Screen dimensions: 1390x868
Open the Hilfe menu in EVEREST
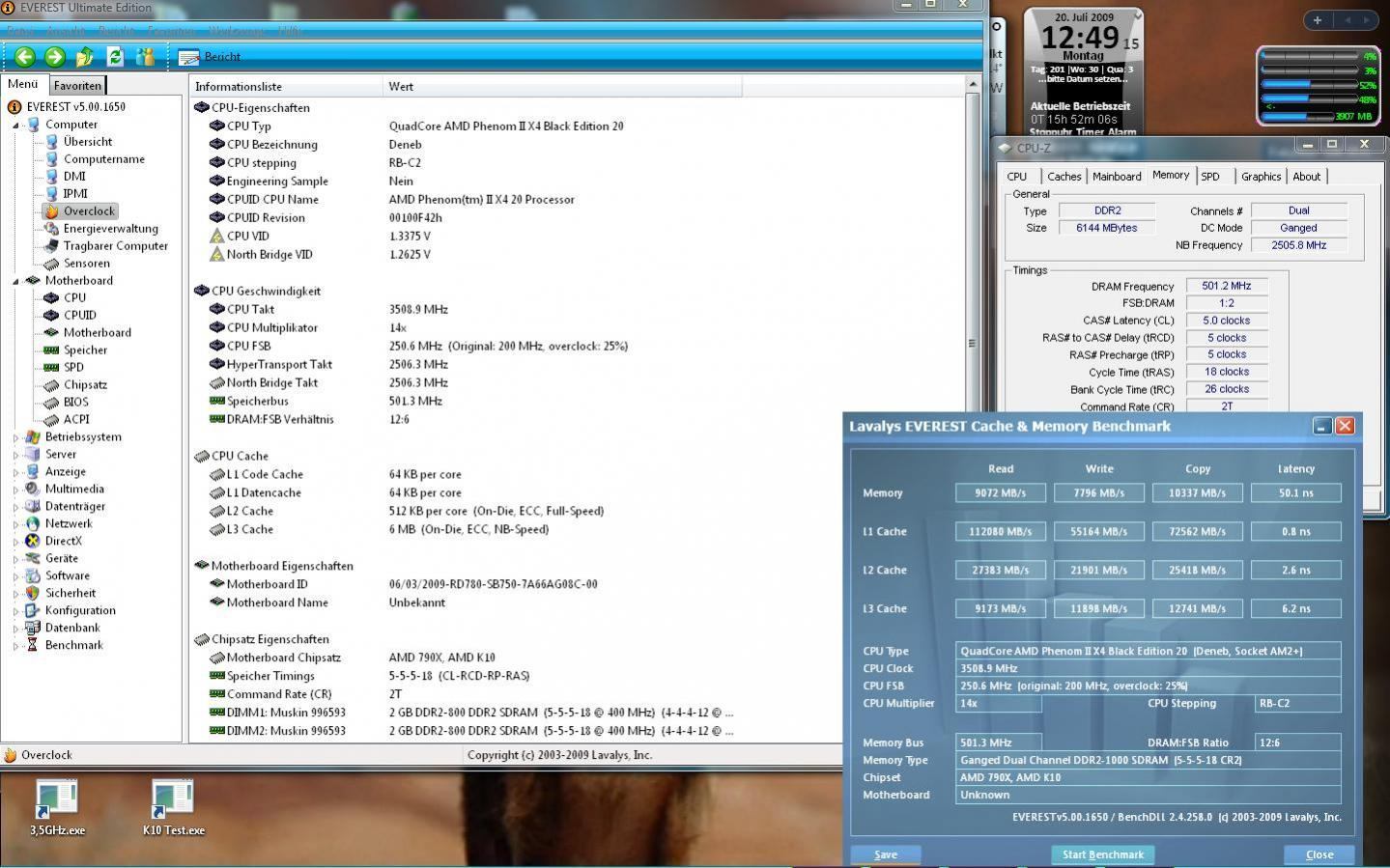pos(290,31)
